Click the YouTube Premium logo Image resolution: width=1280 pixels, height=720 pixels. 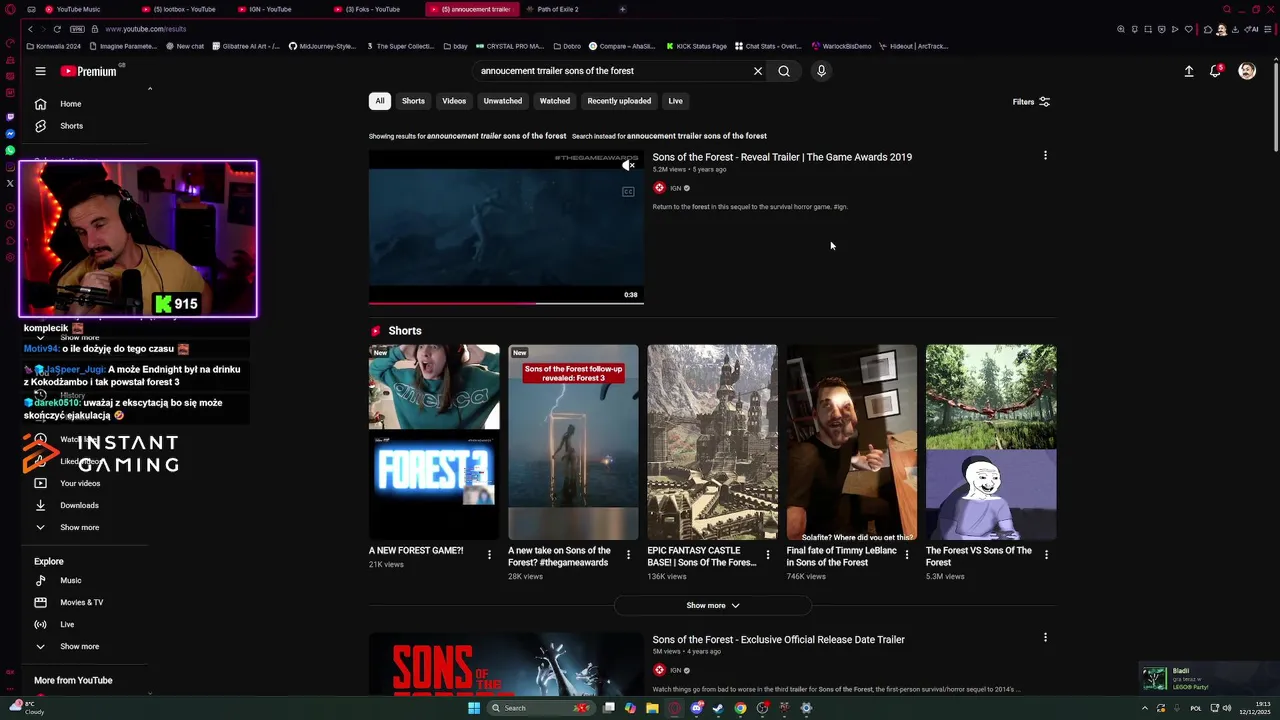pos(89,71)
